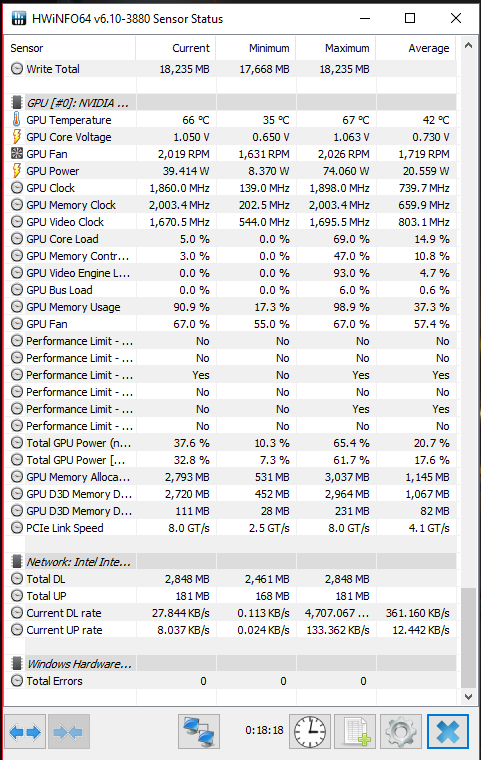Open sensor settings gear icon
Screen dimensions: 481x760
[x=401, y=732]
